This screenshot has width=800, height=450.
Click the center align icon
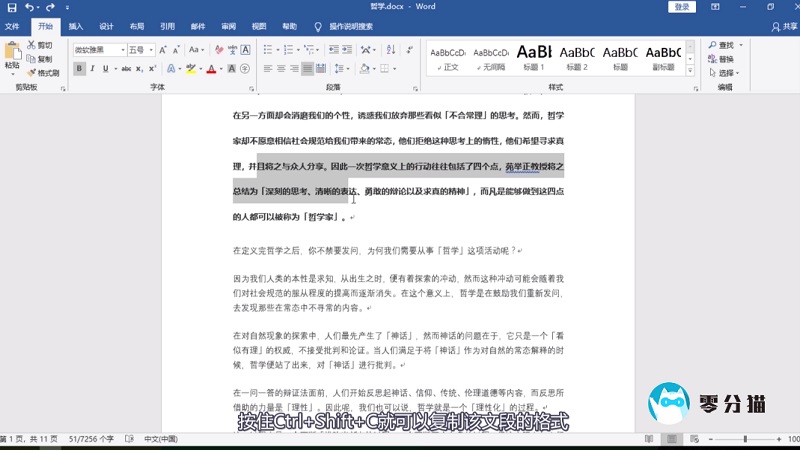tap(284, 69)
